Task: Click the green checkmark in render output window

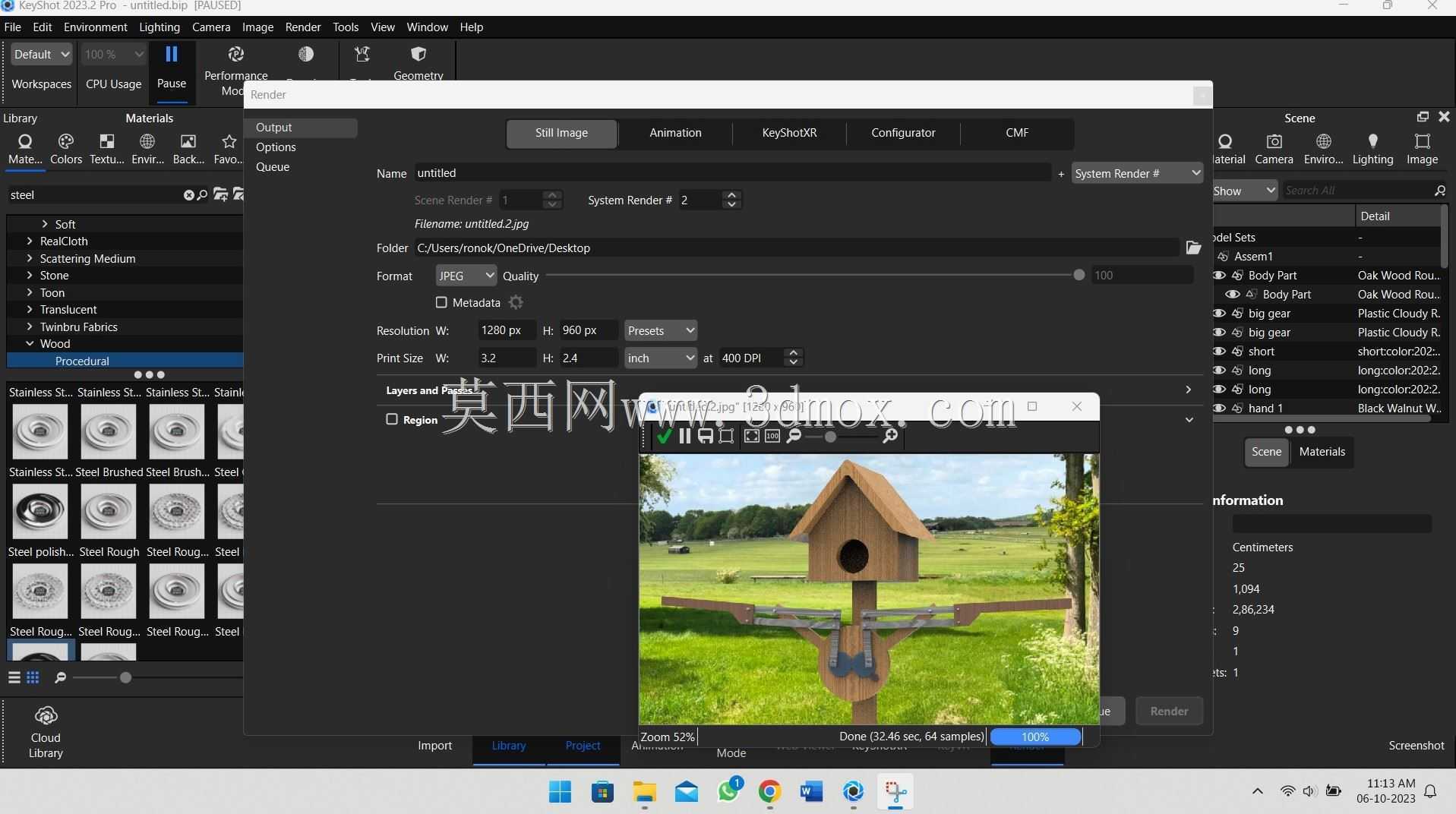Action: point(665,436)
